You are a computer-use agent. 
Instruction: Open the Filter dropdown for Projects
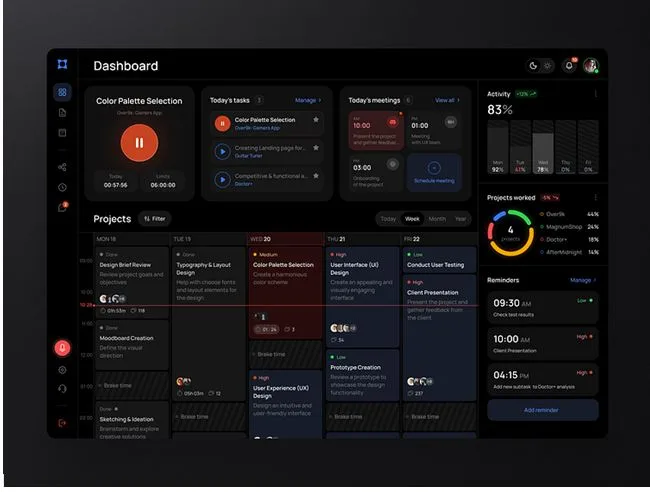click(154, 218)
